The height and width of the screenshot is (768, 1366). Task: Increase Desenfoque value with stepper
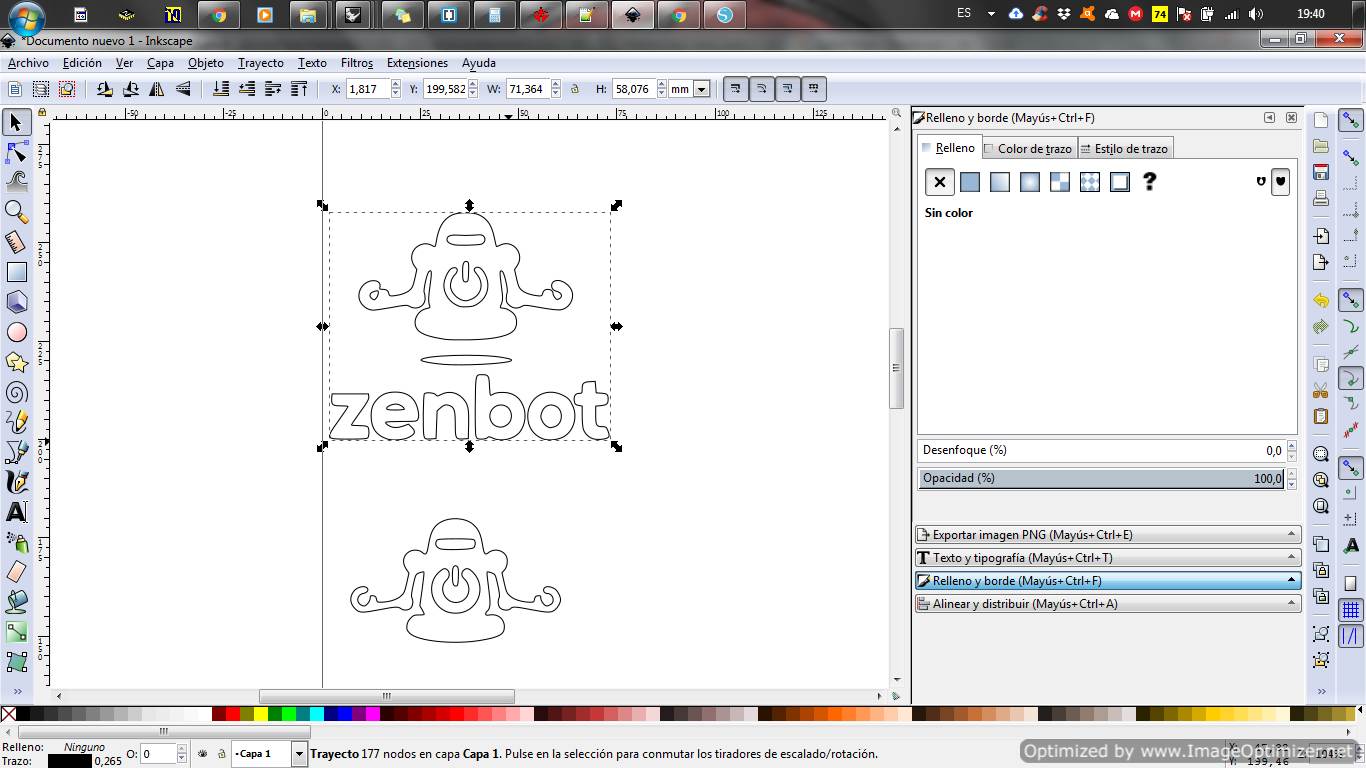point(1292,446)
